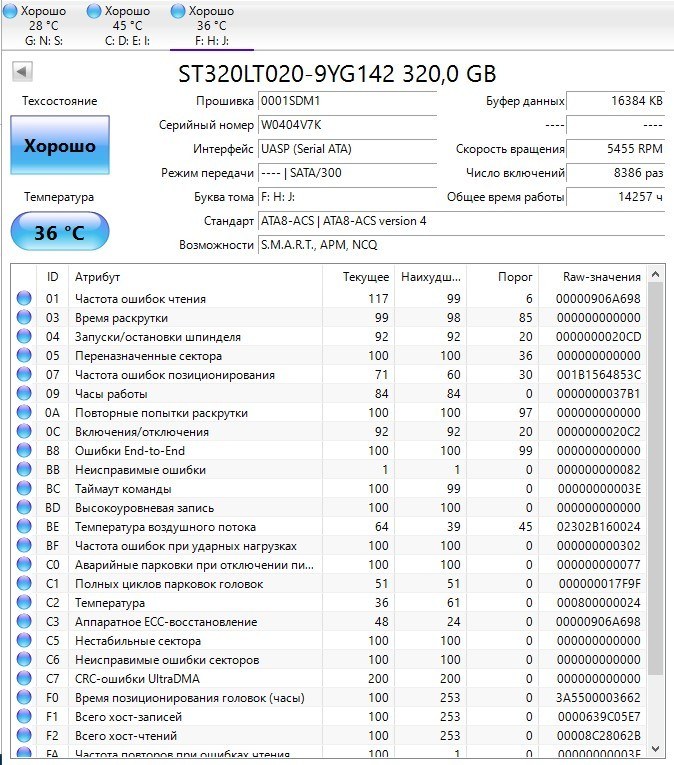
Task: Click status icon of attribute B8 End-to-End errors
Action: 24,450
